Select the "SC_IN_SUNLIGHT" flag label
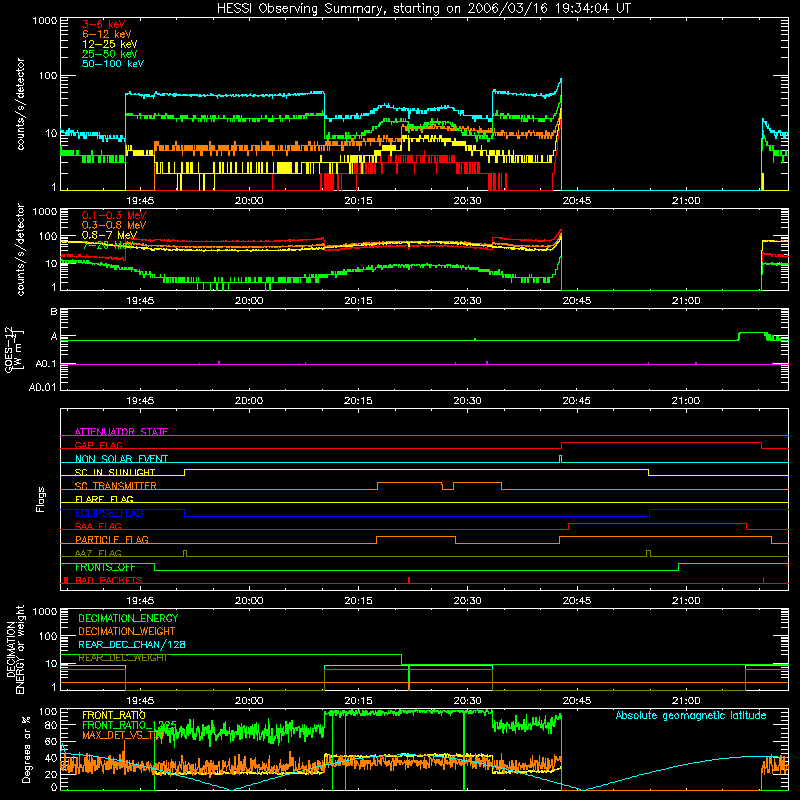 tap(115, 472)
